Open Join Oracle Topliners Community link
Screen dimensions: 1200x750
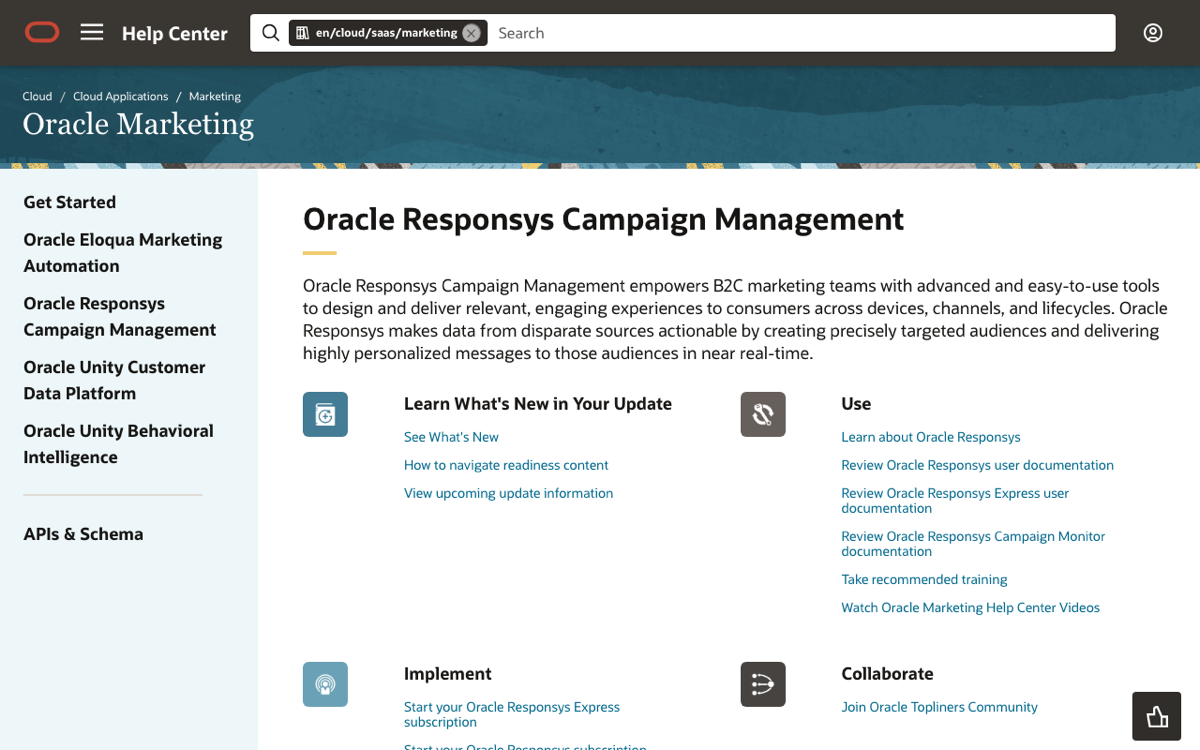939,707
